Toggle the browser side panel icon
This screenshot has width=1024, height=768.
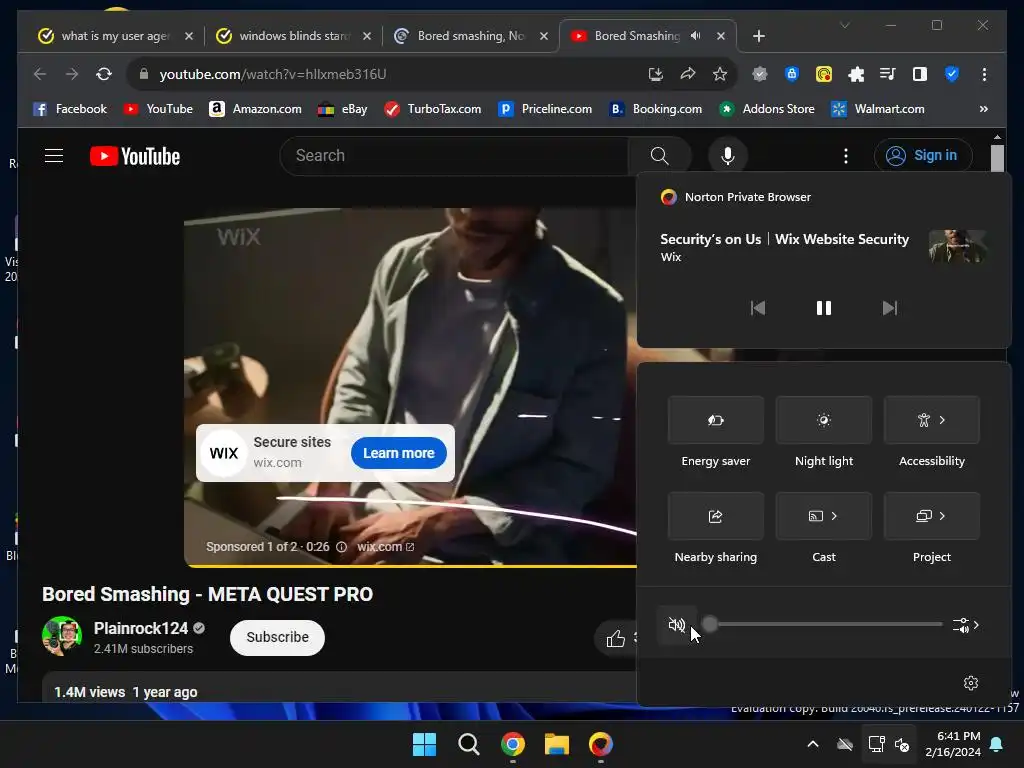[920, 74]
